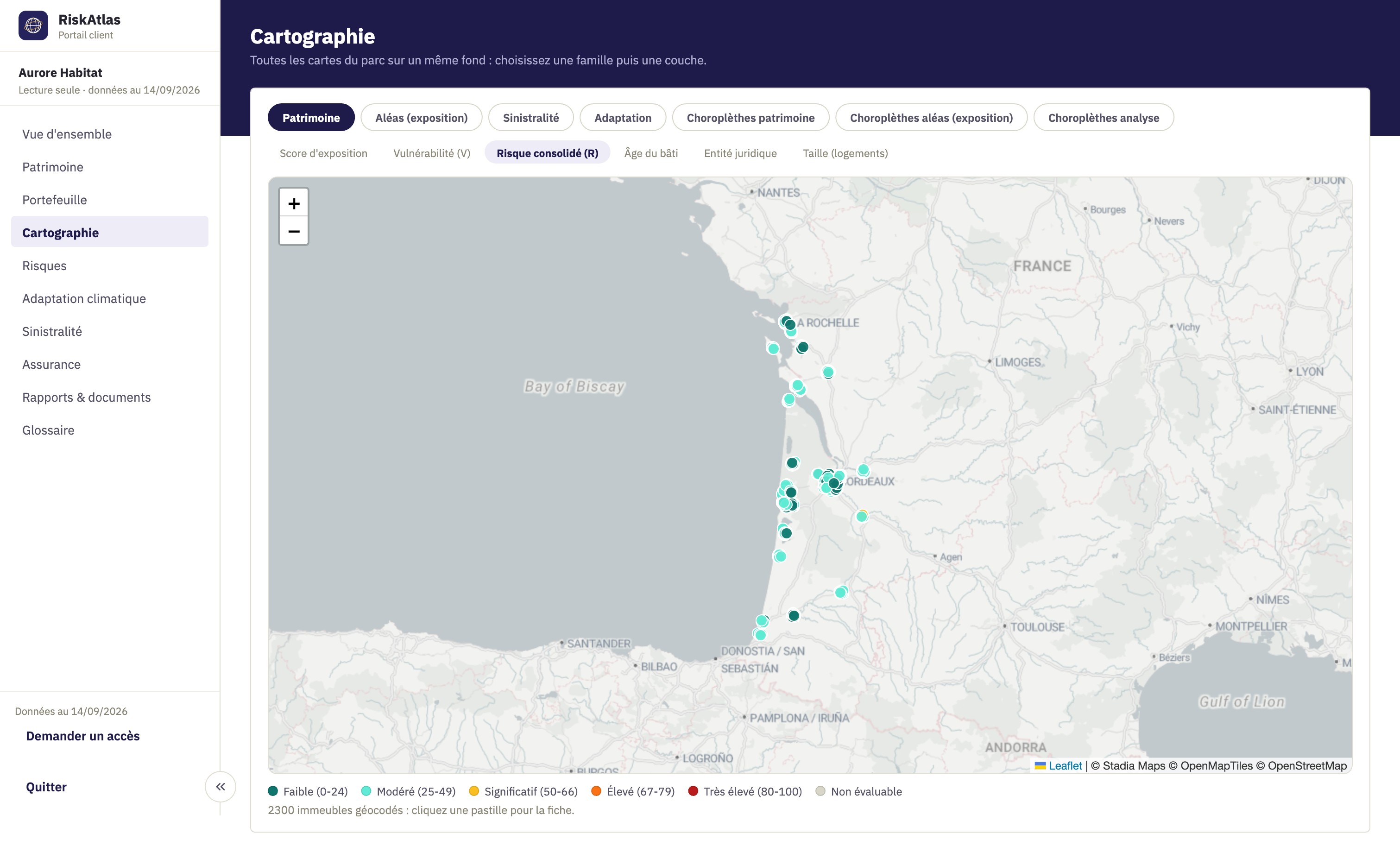Screen dimensions: 1400x859
Task: Click Demander un accès link
Action: (x=82, y=736)
